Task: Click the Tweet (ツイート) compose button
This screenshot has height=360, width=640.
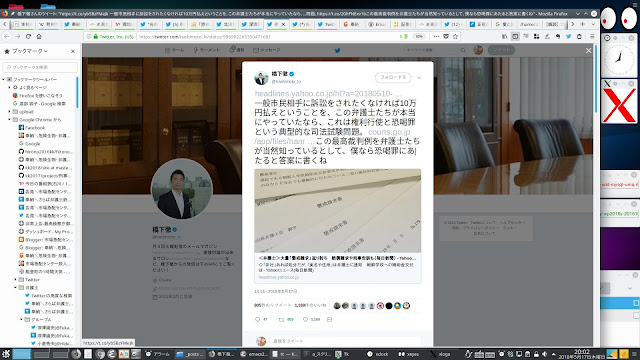Action: [x=501, y=50]
